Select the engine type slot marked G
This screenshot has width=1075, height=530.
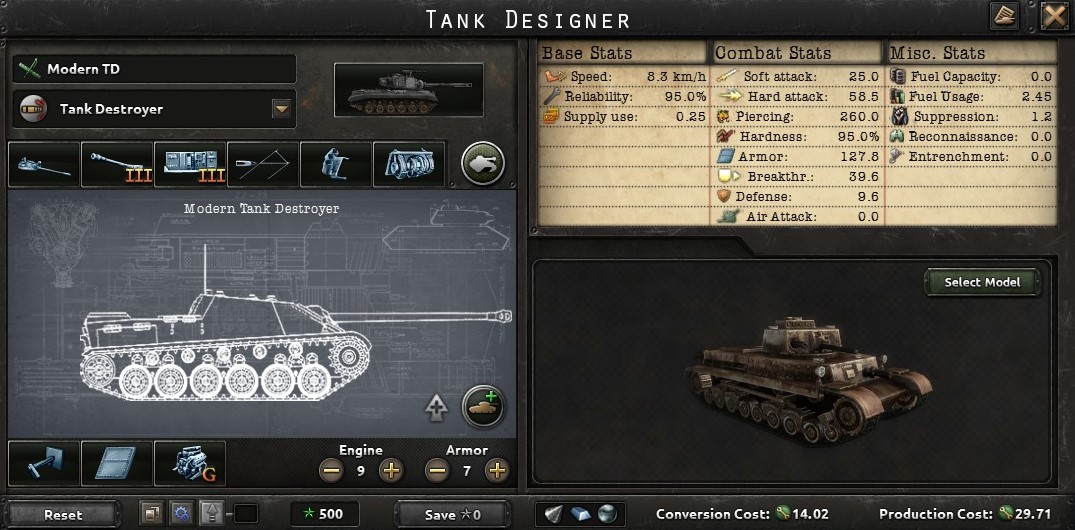click(190, 463)
